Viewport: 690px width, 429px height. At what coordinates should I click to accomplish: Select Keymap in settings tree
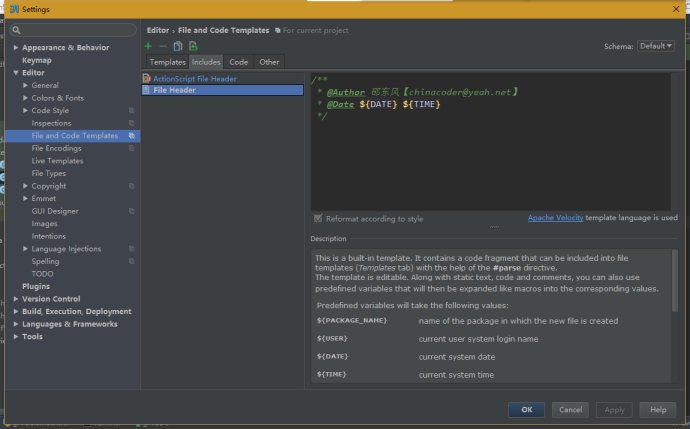pyautogui.click(x=37, y=60)
